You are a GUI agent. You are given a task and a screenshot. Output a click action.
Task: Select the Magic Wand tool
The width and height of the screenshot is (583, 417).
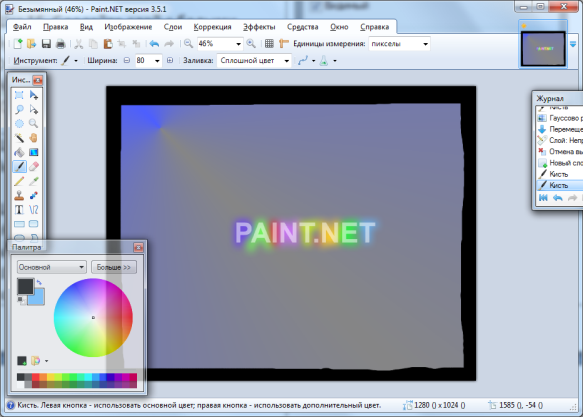(x=19, y=138)
